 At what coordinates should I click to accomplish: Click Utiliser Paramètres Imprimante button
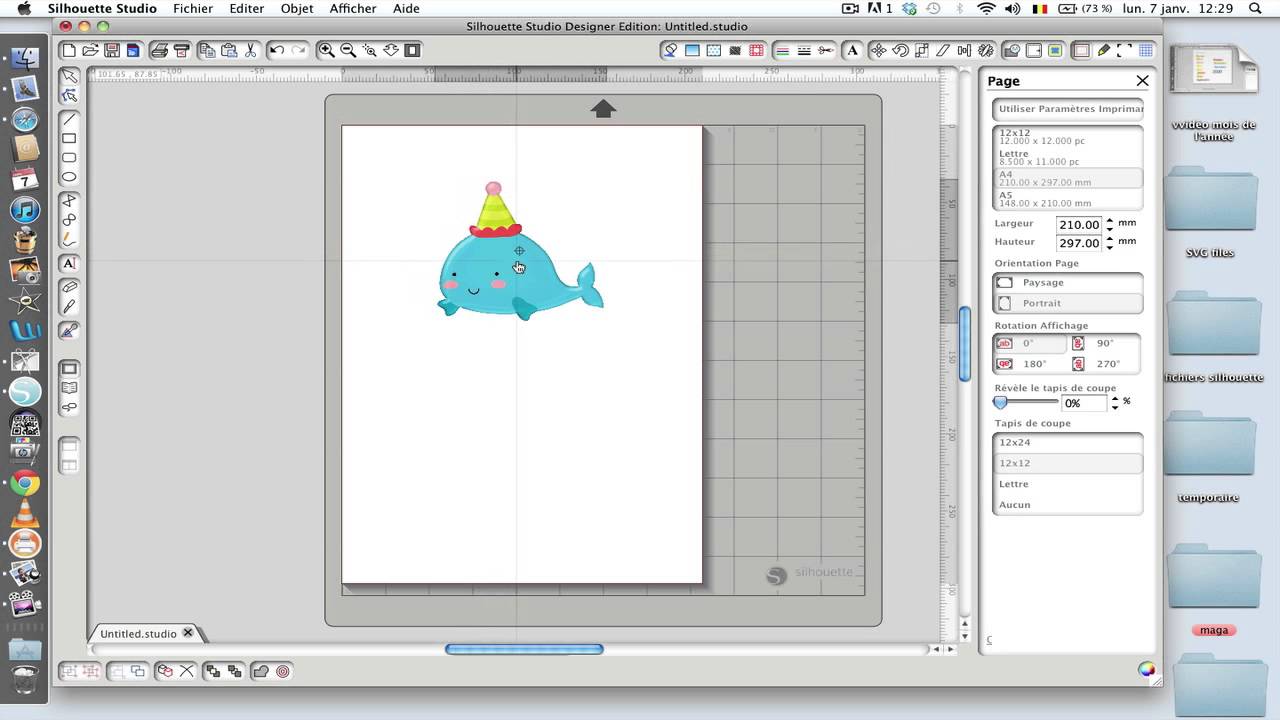coord(1068,109)
